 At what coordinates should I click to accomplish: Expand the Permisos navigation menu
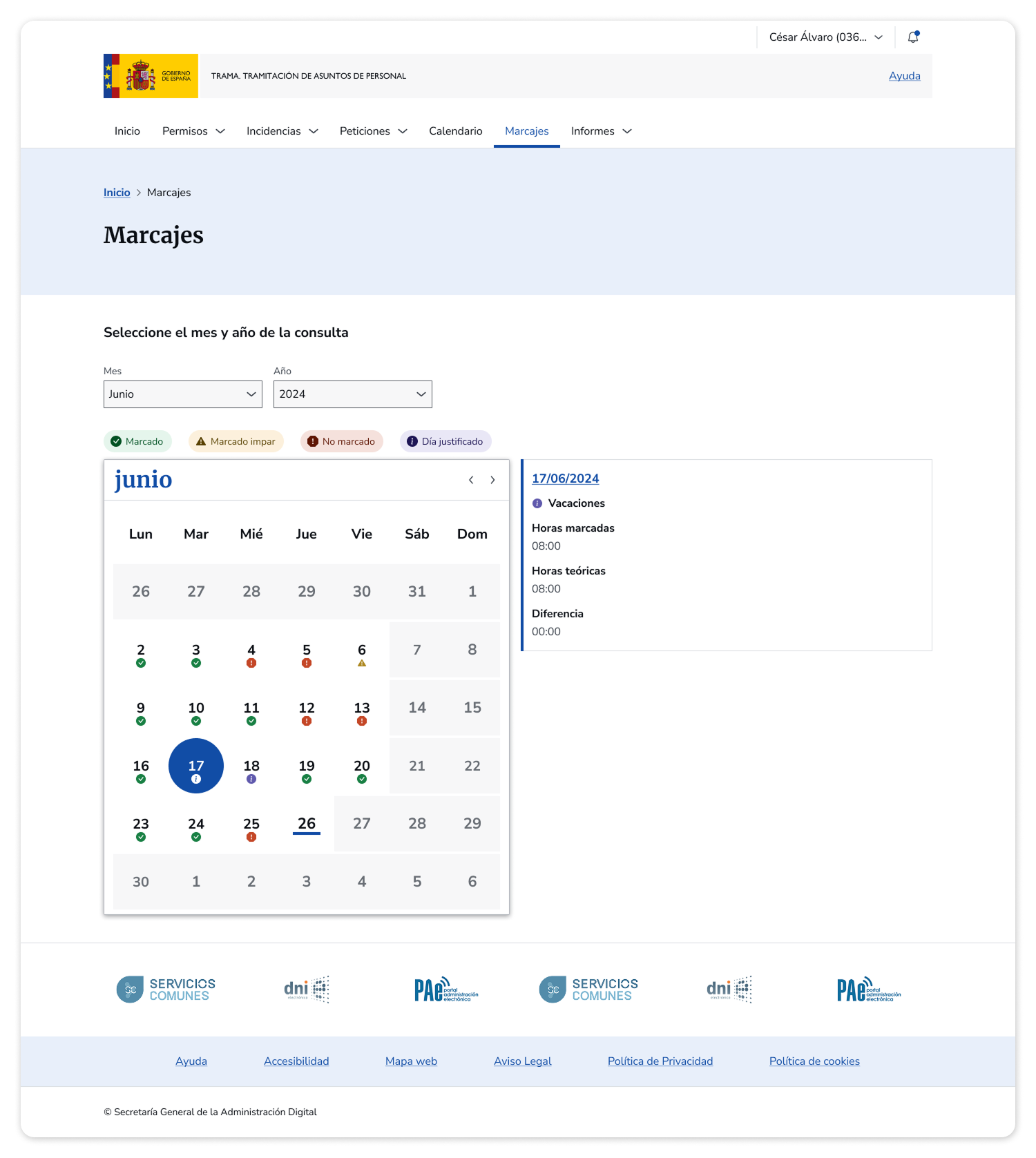[193, 131]
